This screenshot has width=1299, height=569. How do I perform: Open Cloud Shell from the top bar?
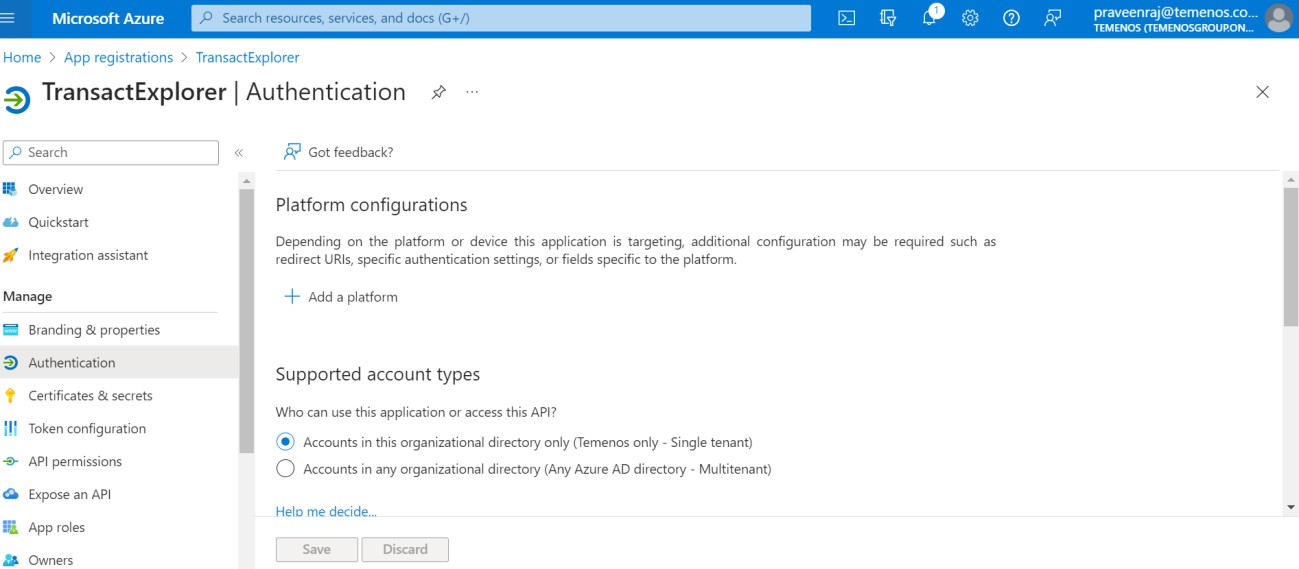[x=846, y=18]
